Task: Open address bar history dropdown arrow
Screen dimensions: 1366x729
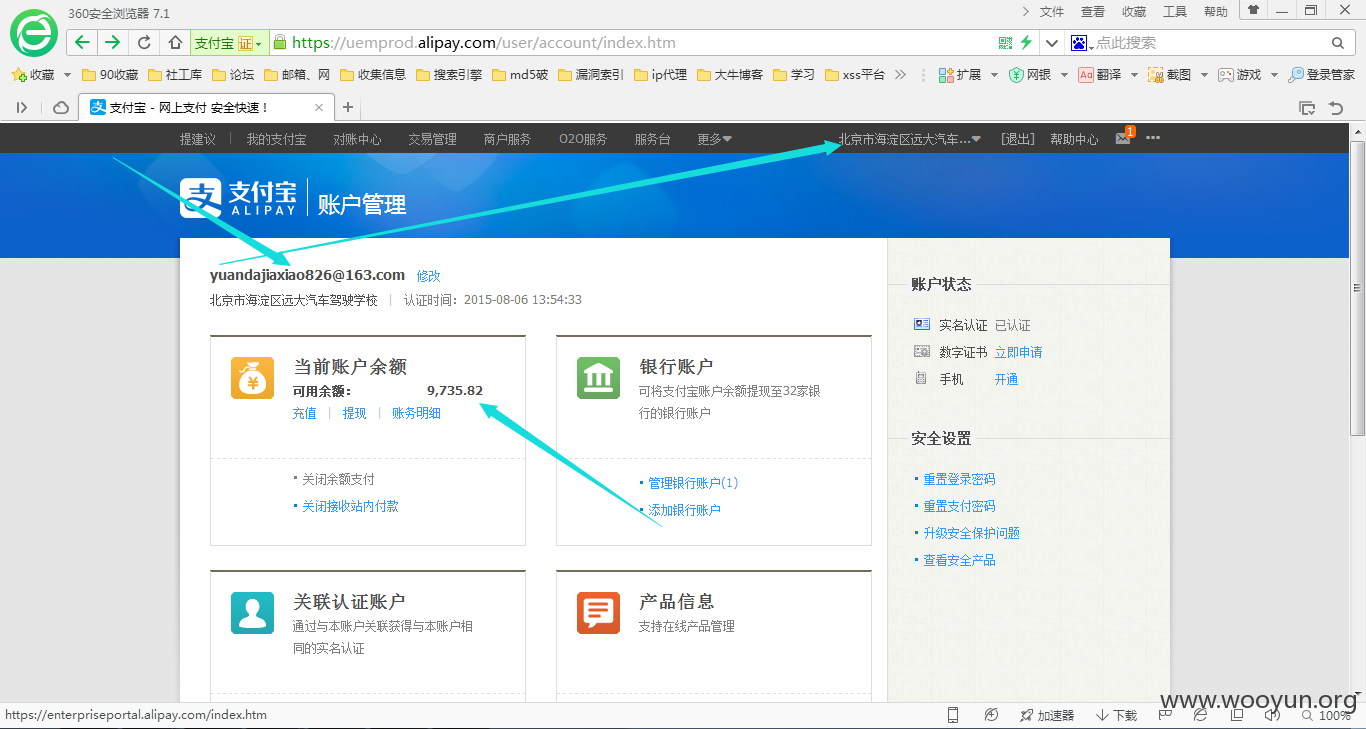Action: click(1051, 43)
